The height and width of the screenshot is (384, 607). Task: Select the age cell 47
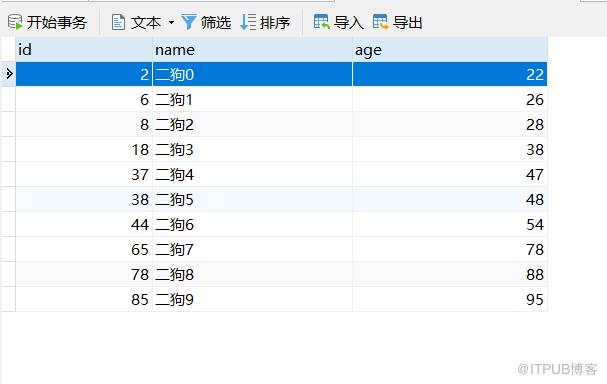click(450, 174)
